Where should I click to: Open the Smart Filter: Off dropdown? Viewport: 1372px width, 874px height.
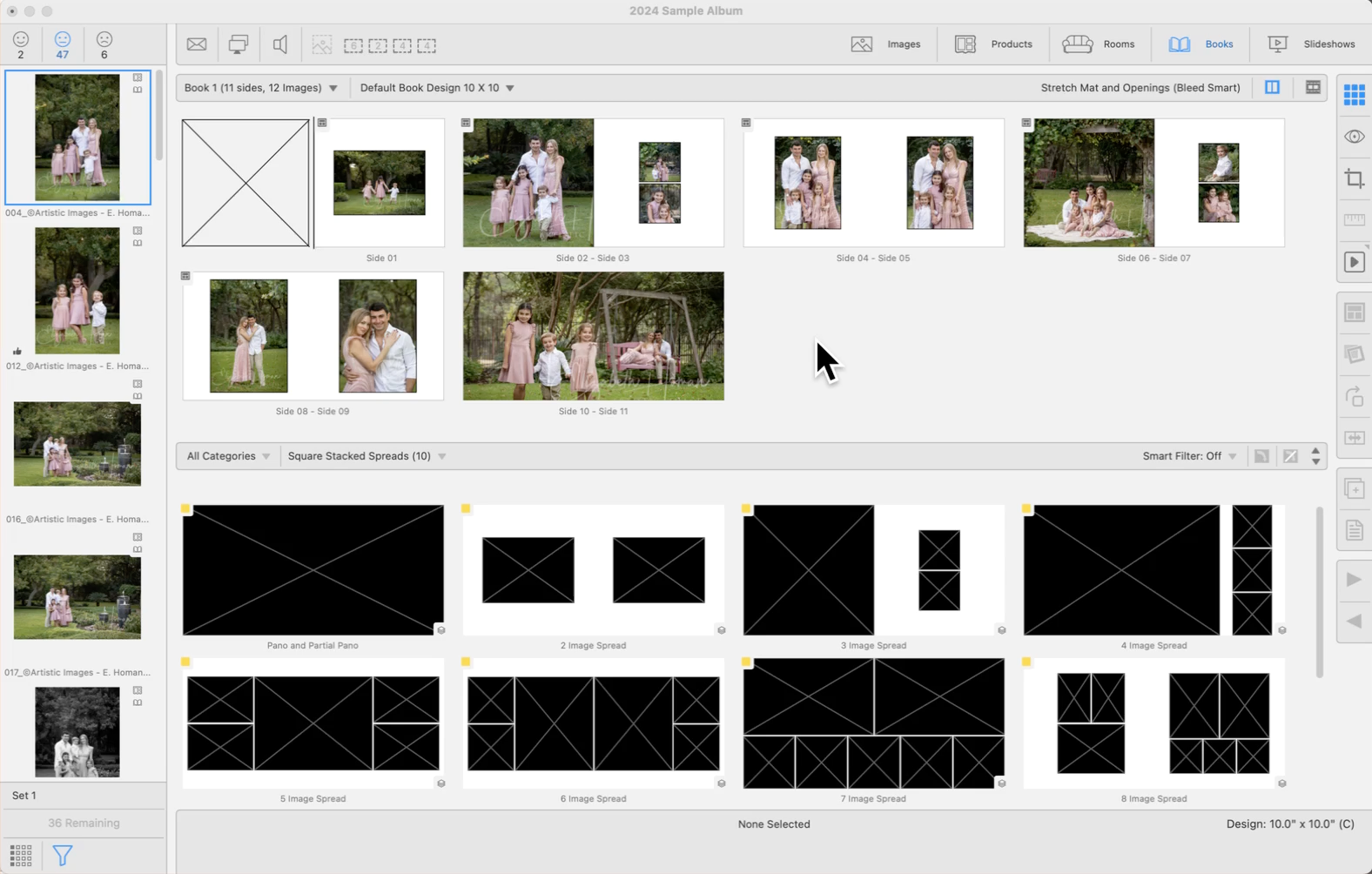(x=1189, y=456)
